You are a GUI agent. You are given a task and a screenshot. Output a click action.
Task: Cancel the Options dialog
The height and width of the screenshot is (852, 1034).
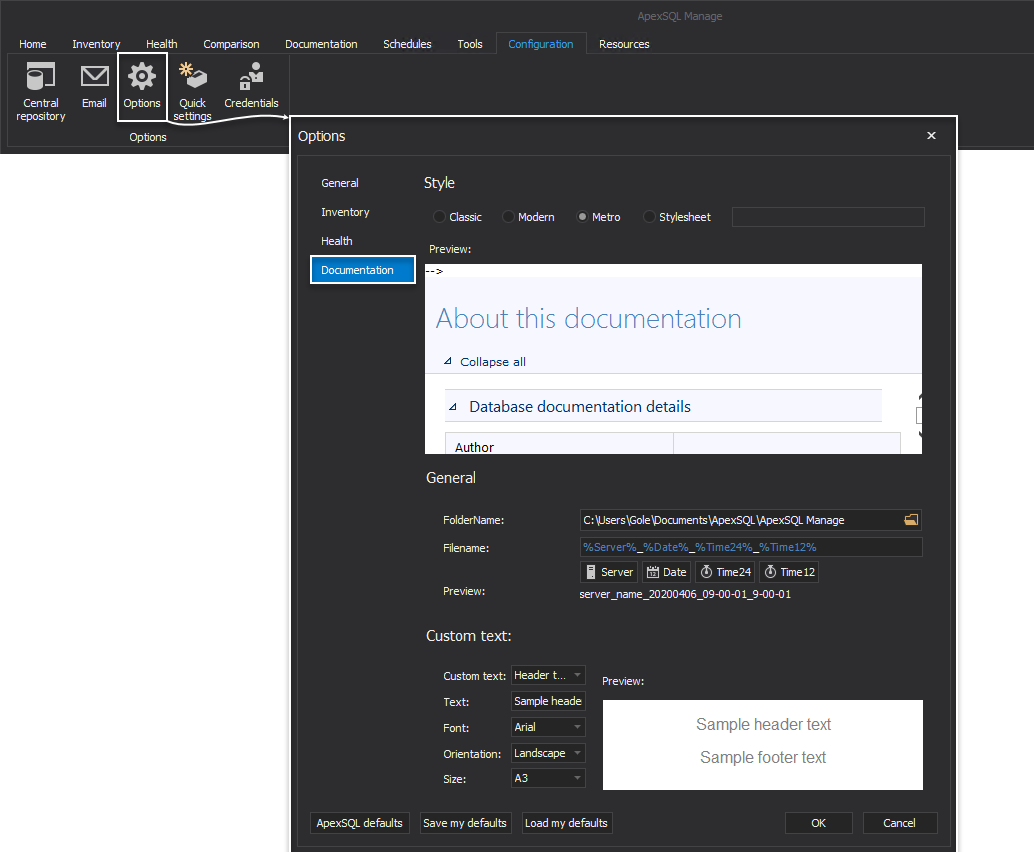point(899,823)
